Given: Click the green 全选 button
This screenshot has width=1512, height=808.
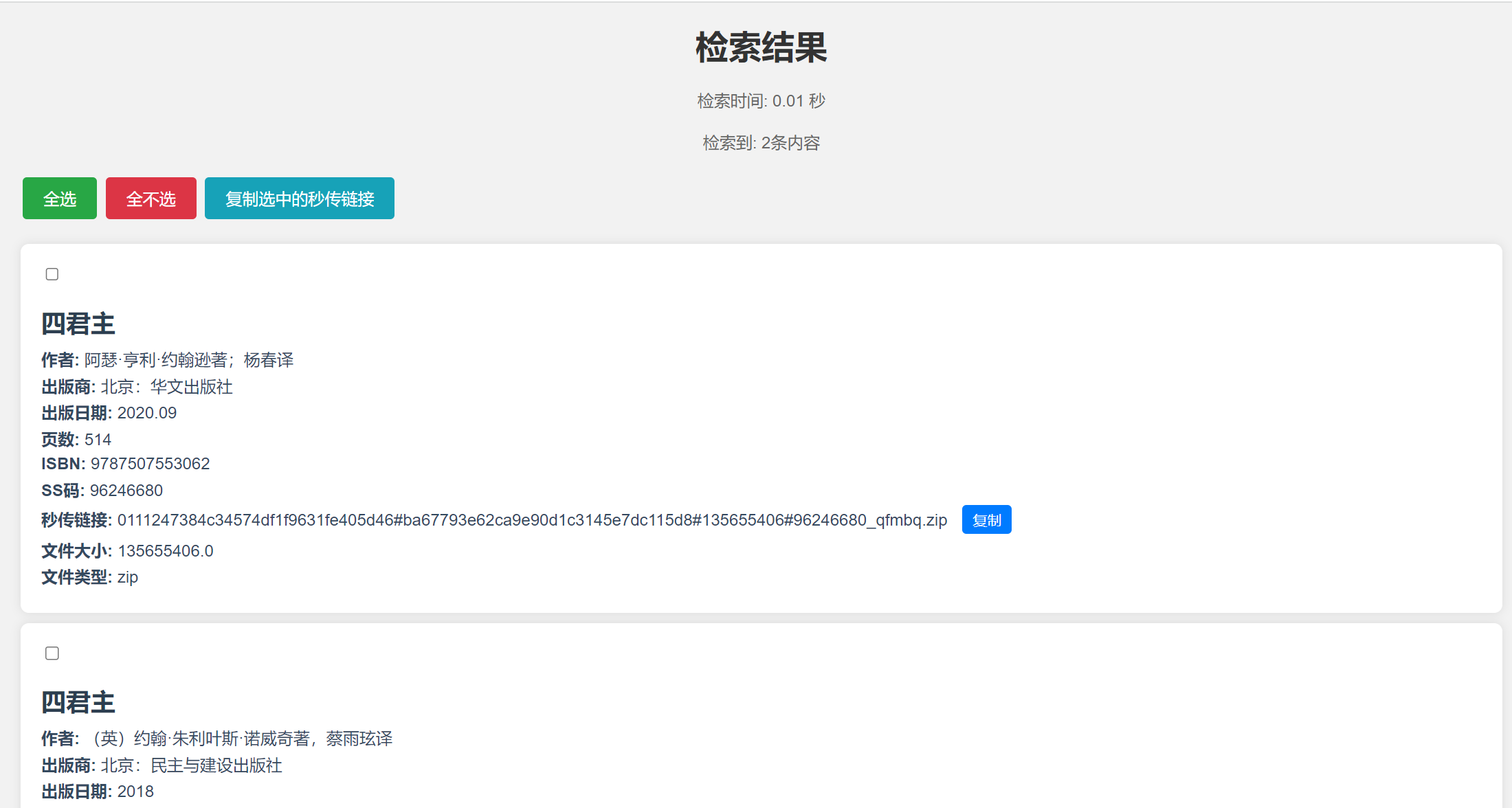Looking at the screenshot, I should (x=60, y=199).
